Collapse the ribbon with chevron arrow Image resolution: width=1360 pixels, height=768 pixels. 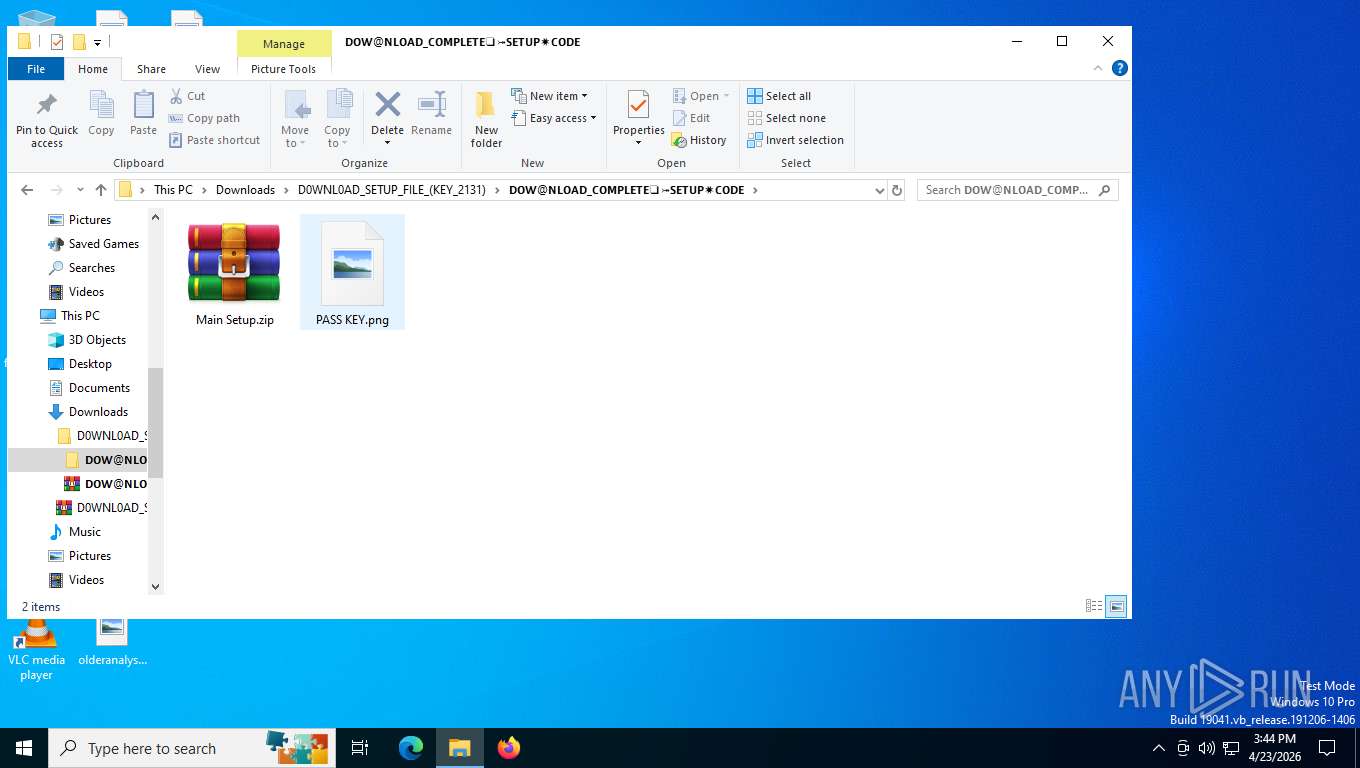pos(1098,69)
